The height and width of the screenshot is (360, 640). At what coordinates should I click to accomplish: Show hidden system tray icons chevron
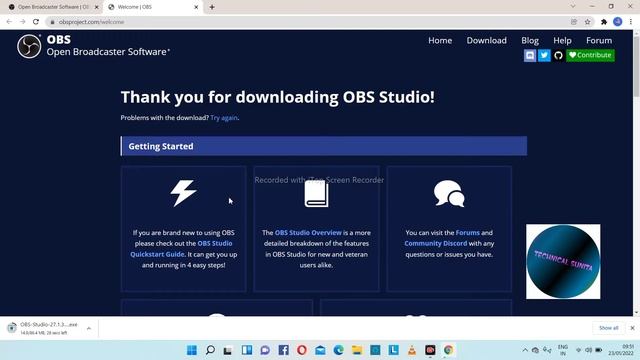pos(525,350)
